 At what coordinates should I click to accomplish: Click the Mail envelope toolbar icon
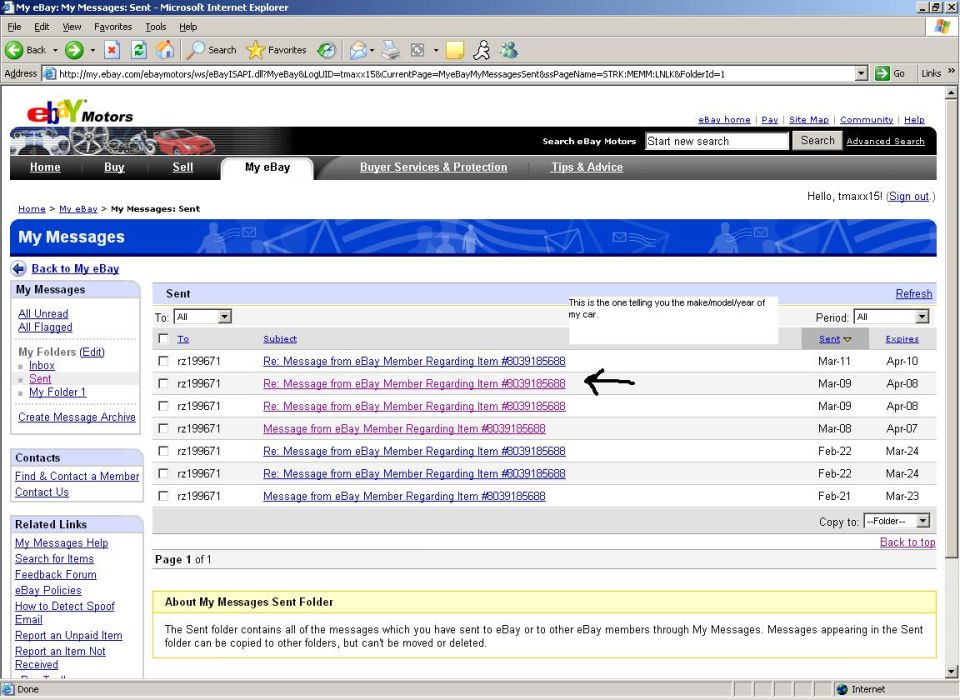click(x=358, y=50)
